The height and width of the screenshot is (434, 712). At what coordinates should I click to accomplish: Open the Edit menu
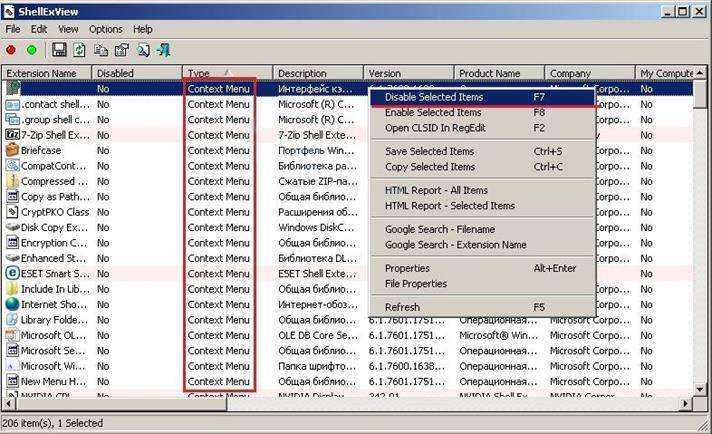39,29
